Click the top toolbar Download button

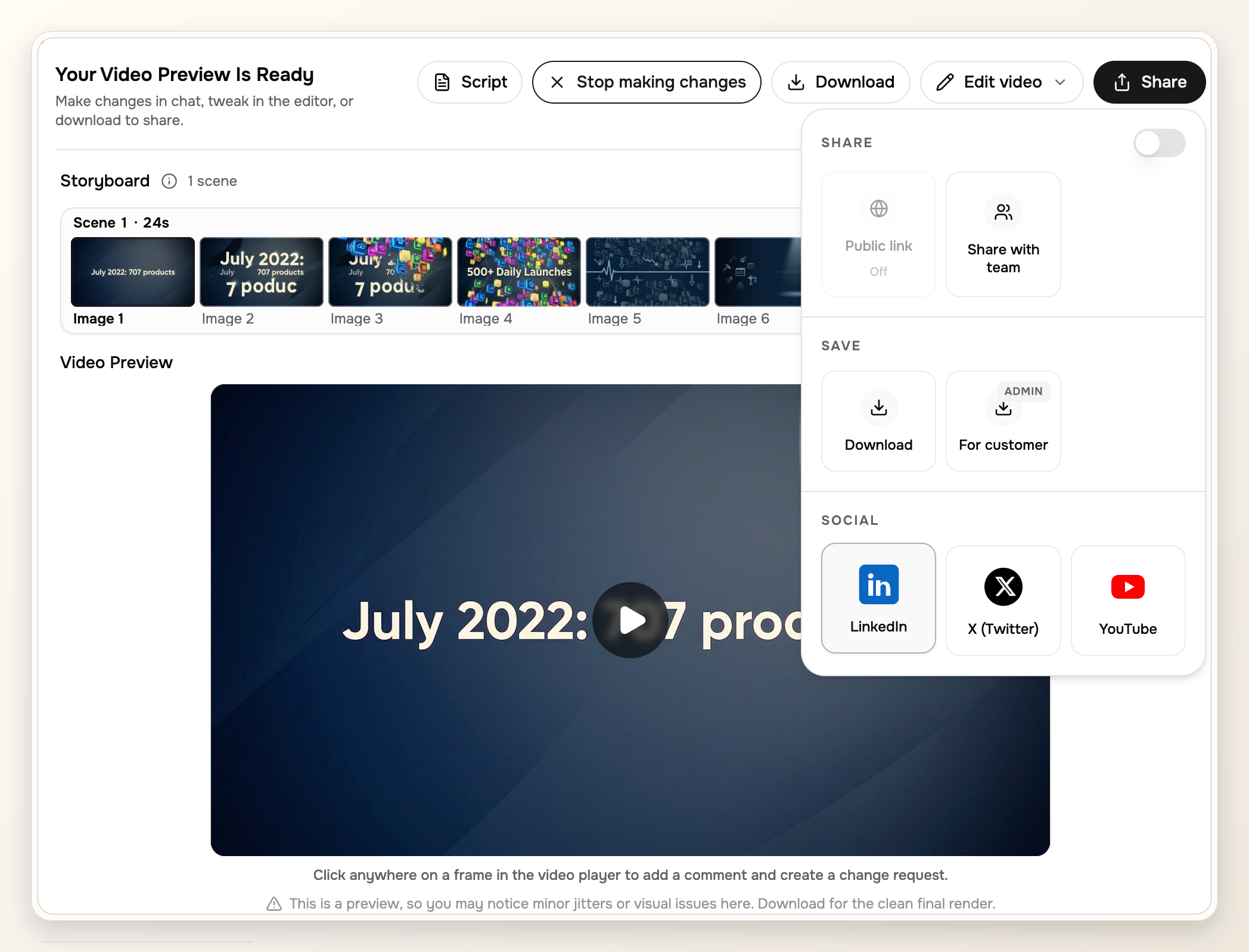click(841, 82)
